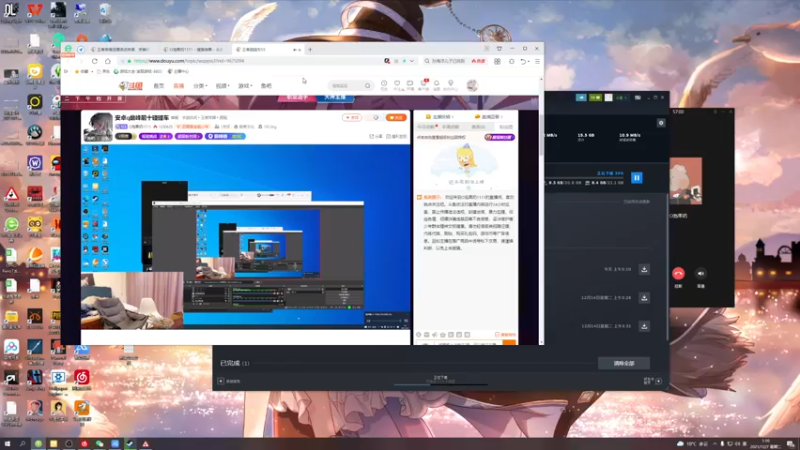The height and width of the screenshot is (450, 800).
Task: Open Douyu 首页 nav item
Action: tap(159, 86)
